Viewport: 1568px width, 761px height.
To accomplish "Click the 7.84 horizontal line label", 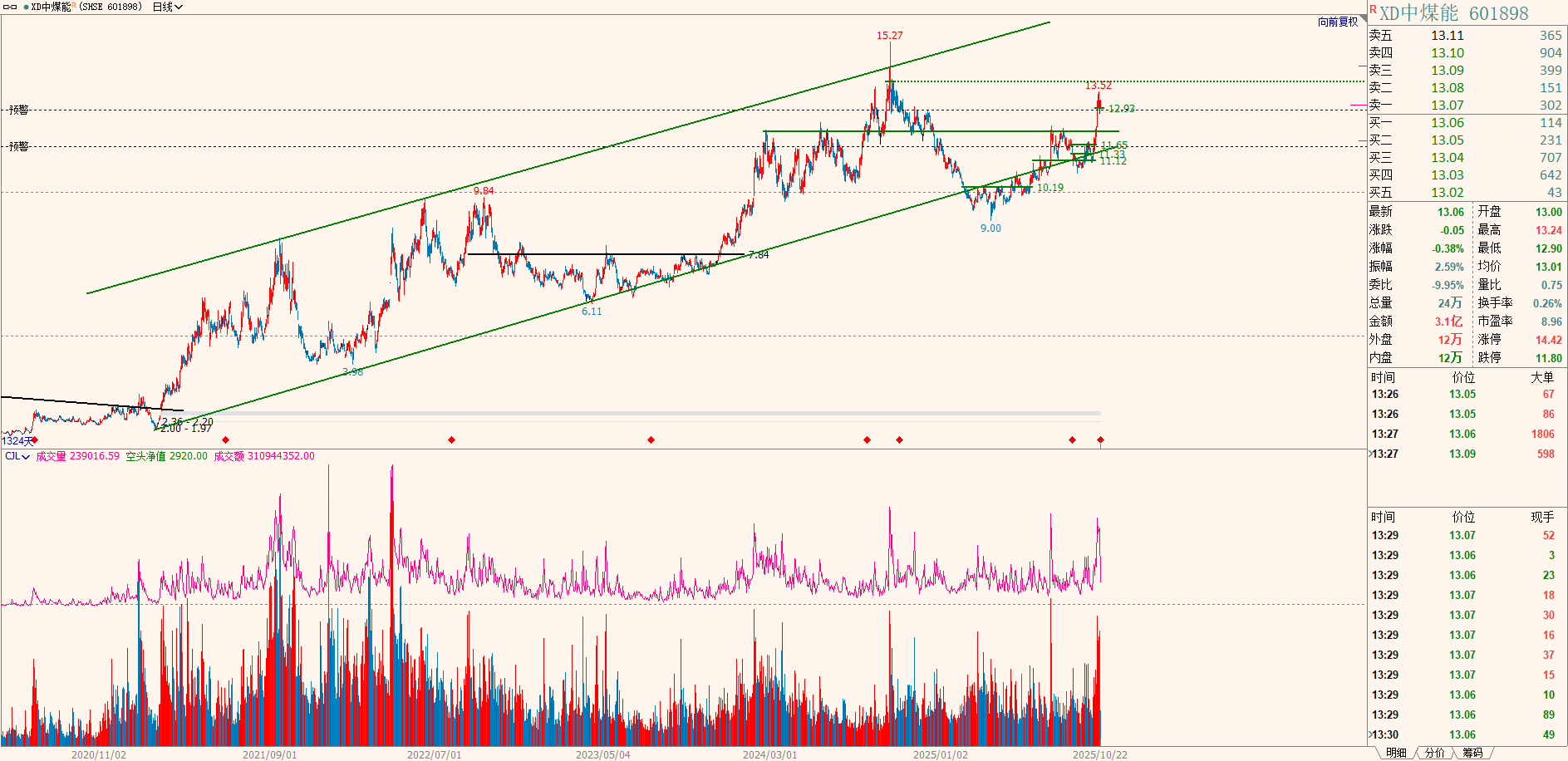I will point(759,255).
